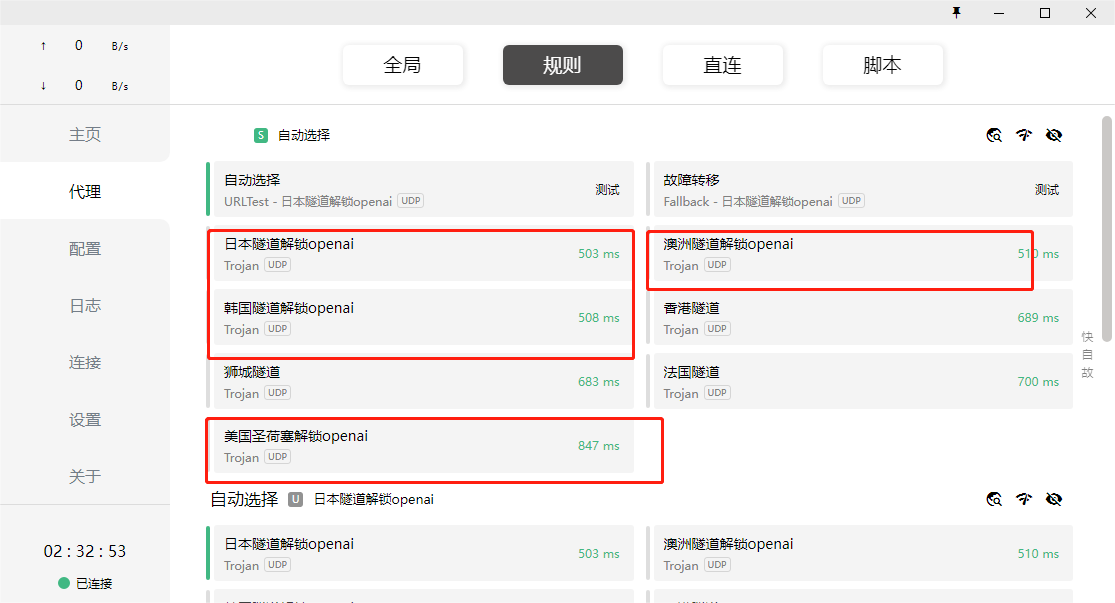Image resolution: width=1115 pixels, height=603 pixels.
Task: Select the 脚本 mode button
Action: tap(882, 65)
